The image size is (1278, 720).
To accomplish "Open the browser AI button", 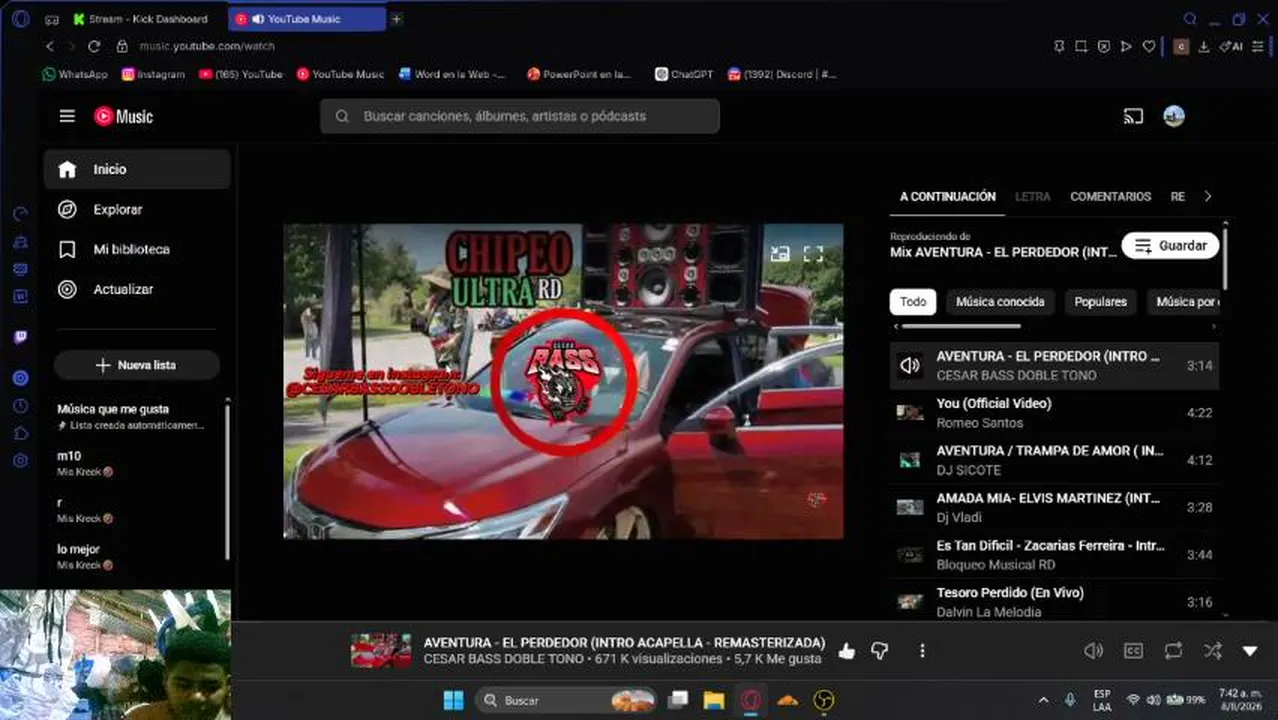I will [x=1231, y=46].
